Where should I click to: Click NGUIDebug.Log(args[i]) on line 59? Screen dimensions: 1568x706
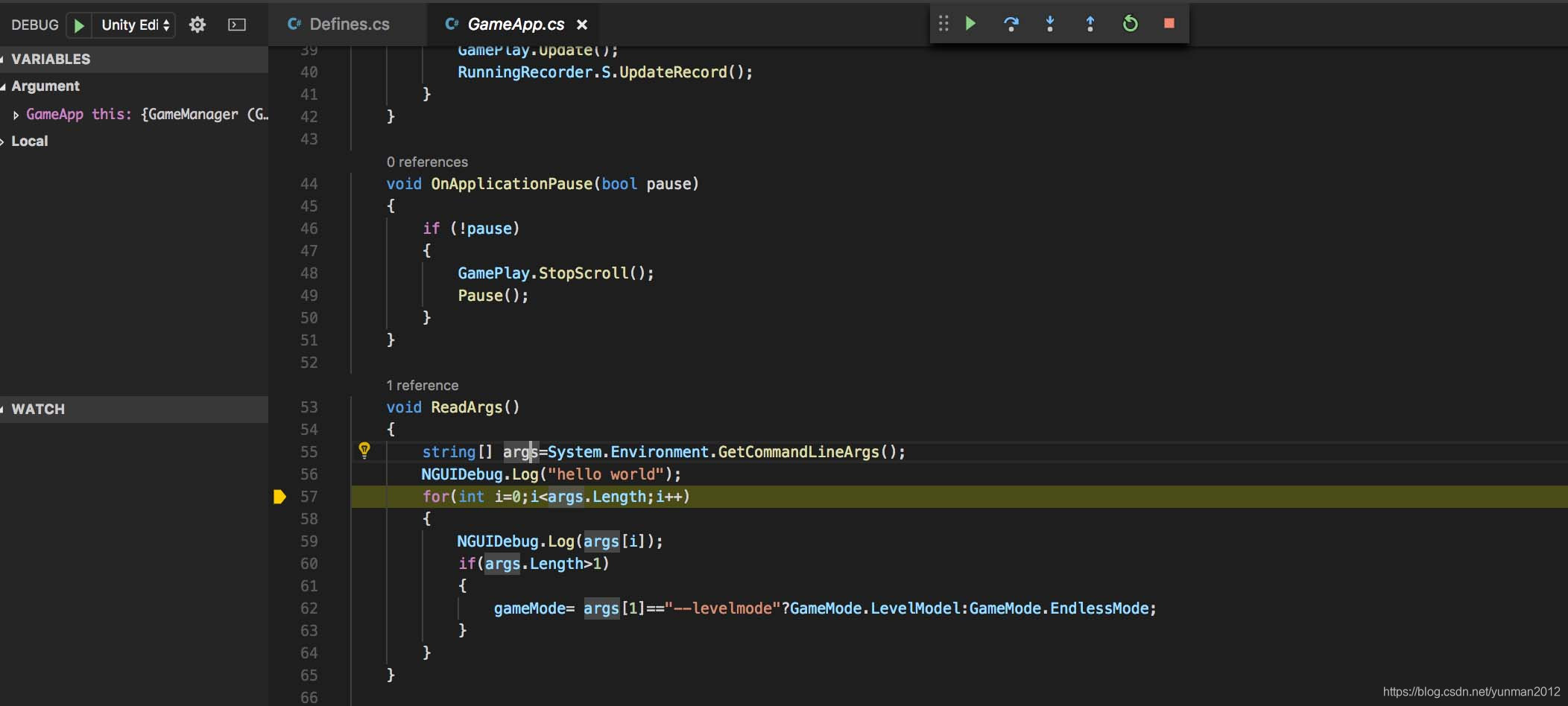(560, 541)
